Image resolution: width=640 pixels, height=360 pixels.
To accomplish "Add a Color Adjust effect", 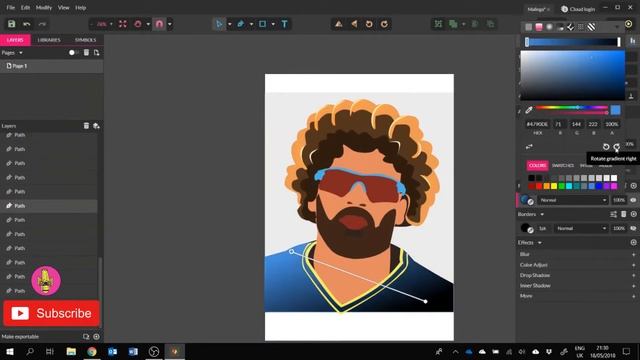I will coord(633,265).
